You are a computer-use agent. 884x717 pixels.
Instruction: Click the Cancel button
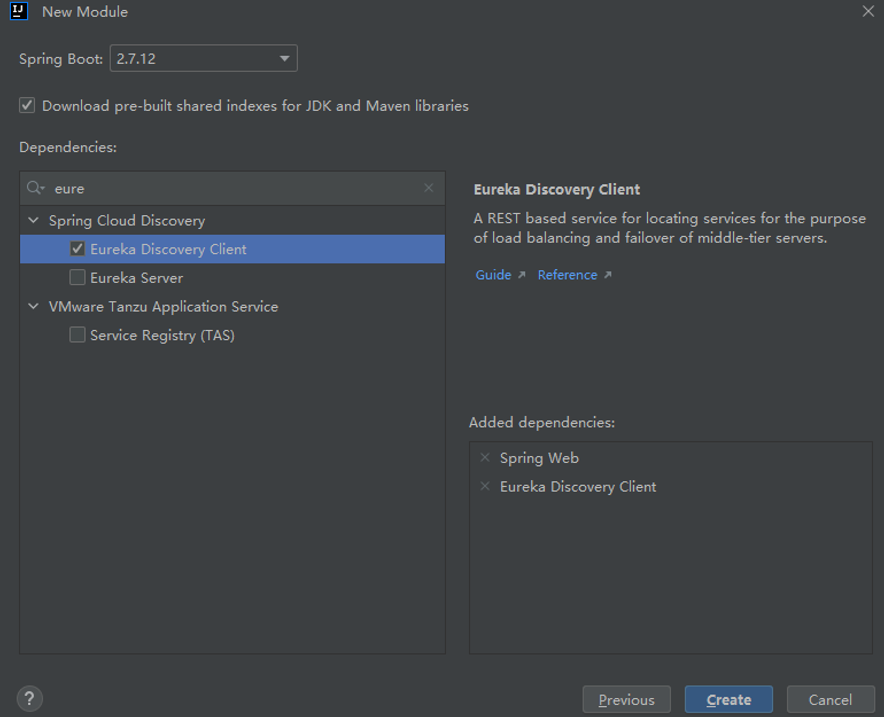coord(830,700)
